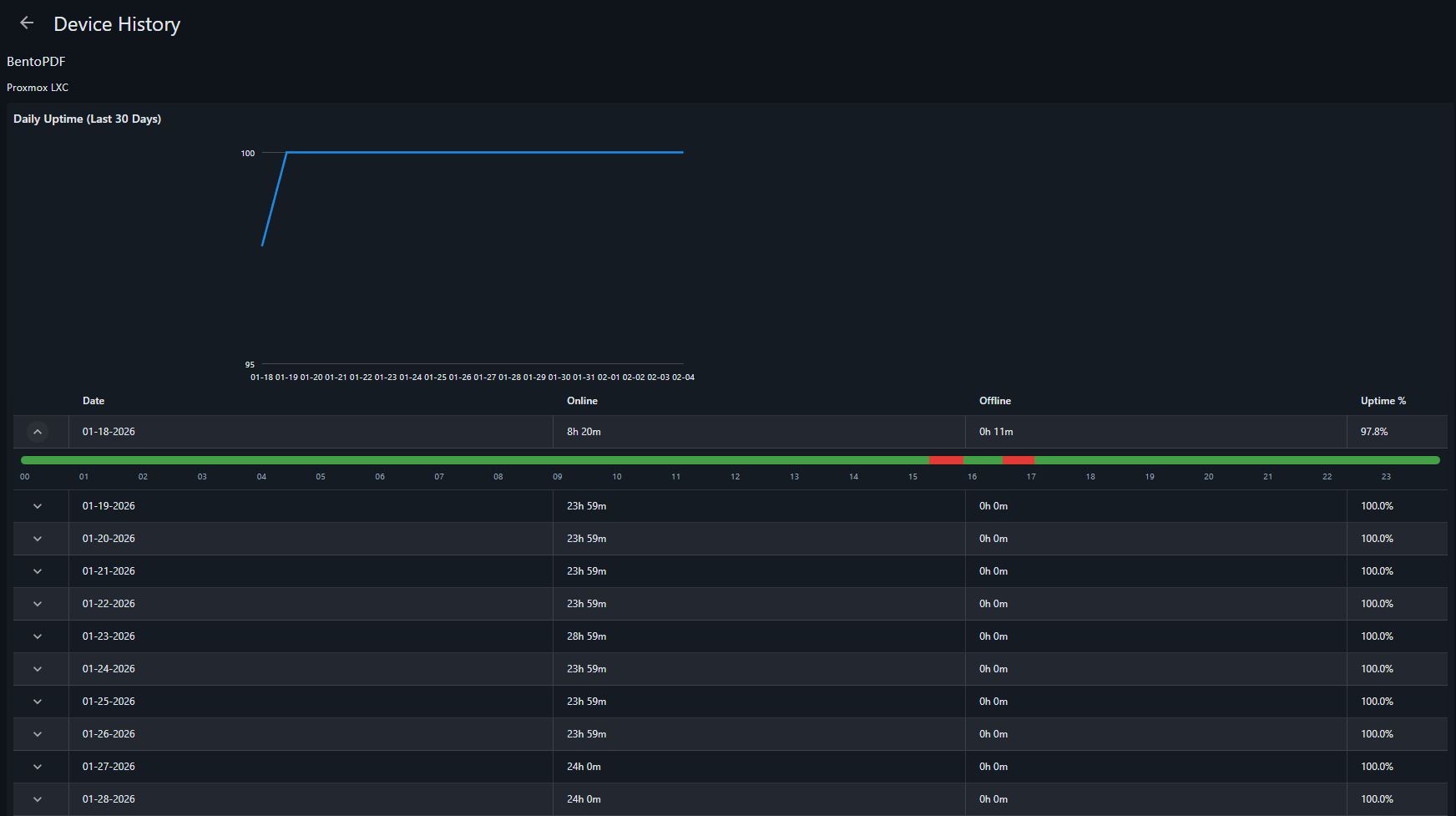Click the back arrow beside Device History
Image resolution: width=1456 pixels, height=816 pixels.
click(x=27, y=23)
